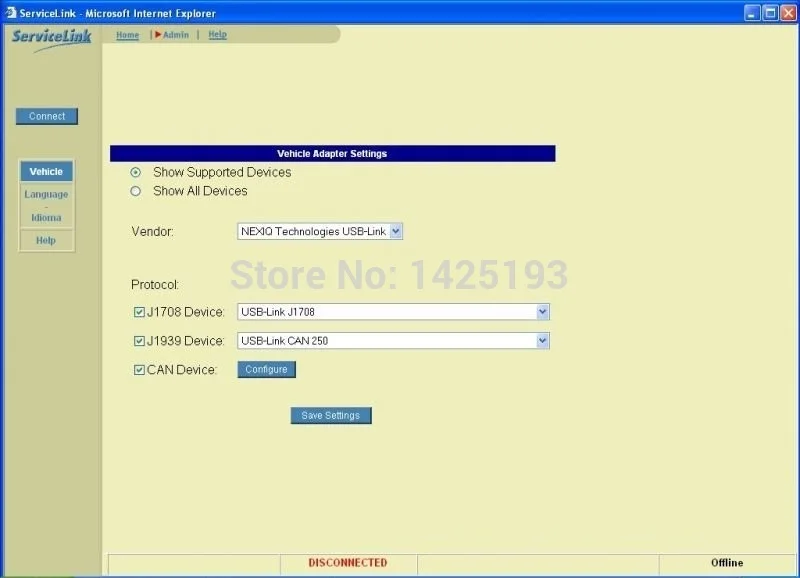This screenshot has width=800, height=578.
Task: Select the Language Idioma sidebar tab
Action: click(x=46, y=206)
